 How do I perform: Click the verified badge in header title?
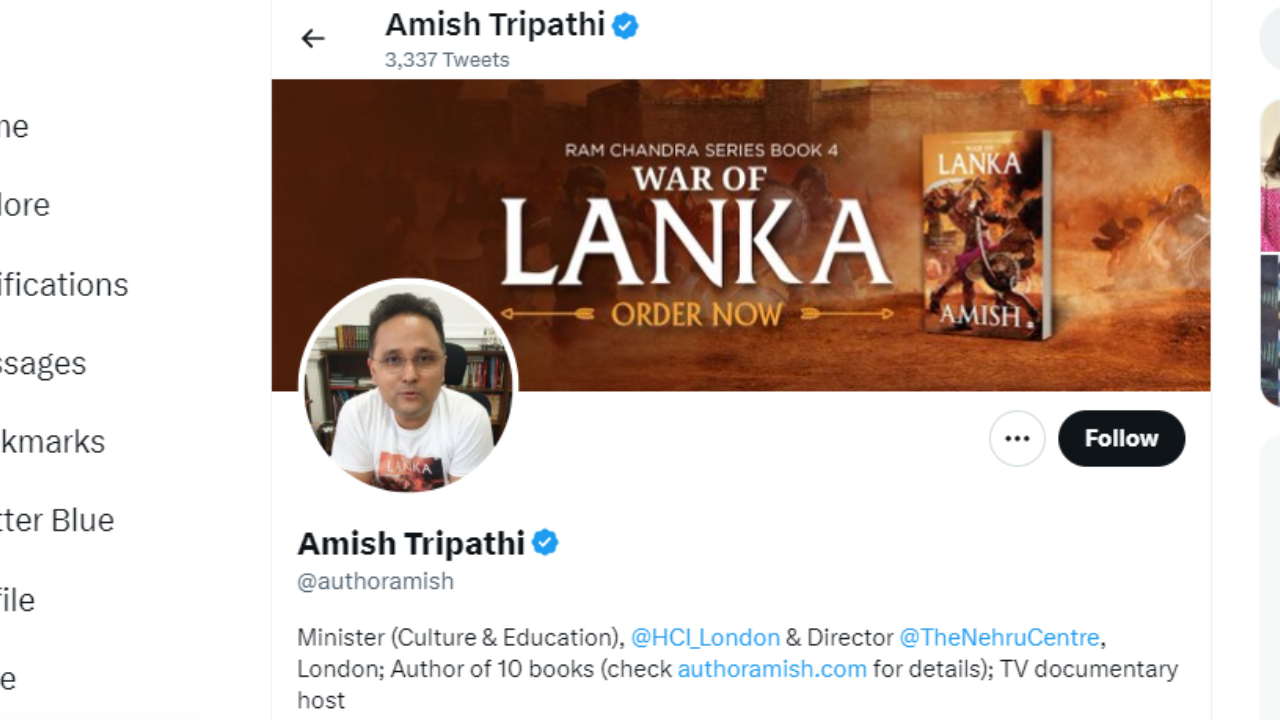point(626,25)
